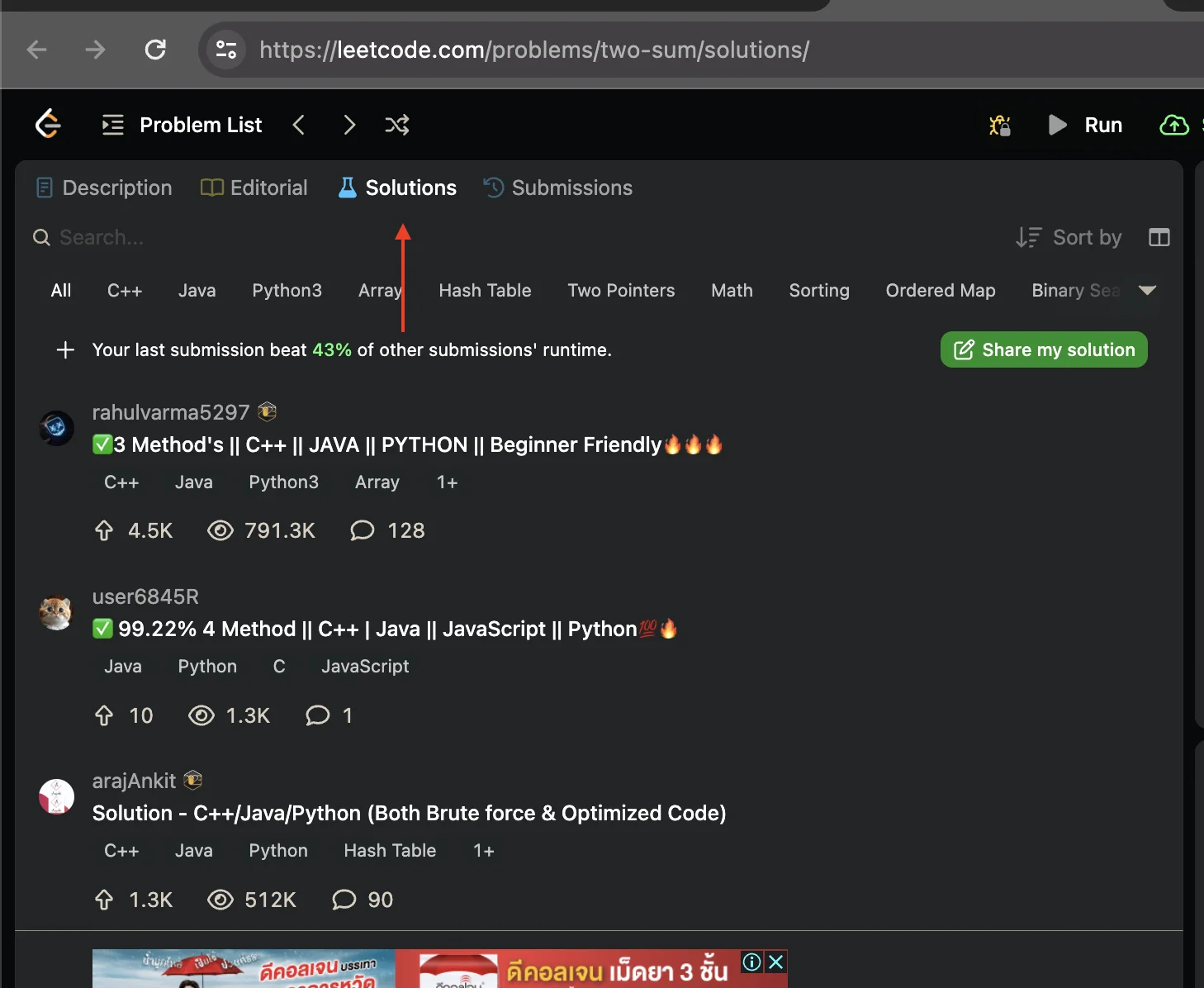Open the 99.22% 4 Method solution

point(385,629)
